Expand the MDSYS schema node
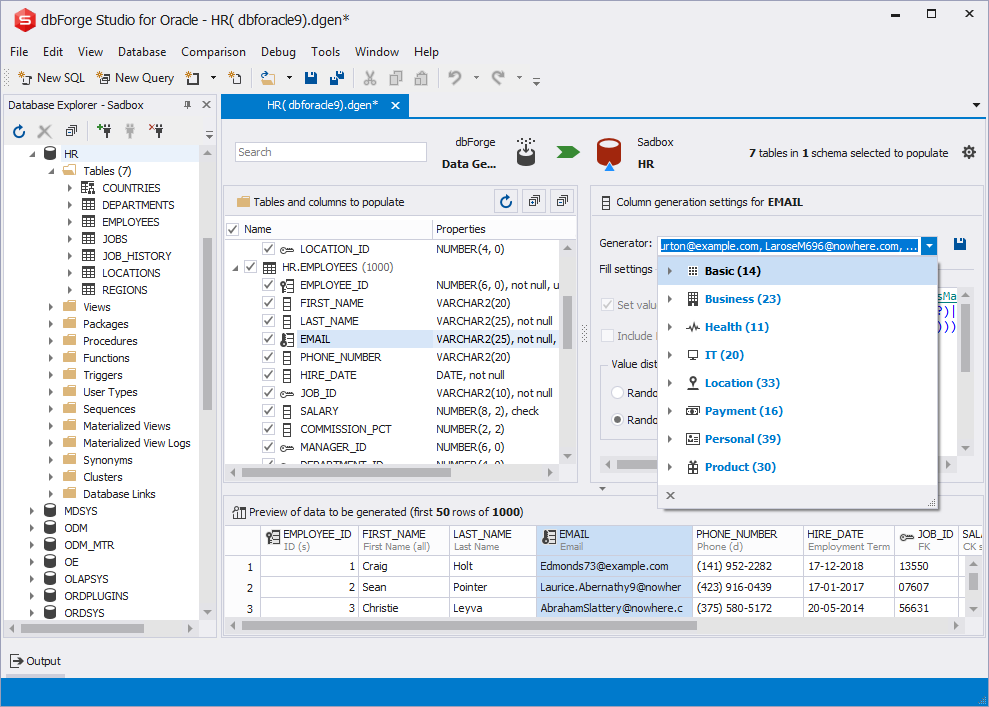The width and height of the screenshot is (989, 707). click(x=32, y=511)
